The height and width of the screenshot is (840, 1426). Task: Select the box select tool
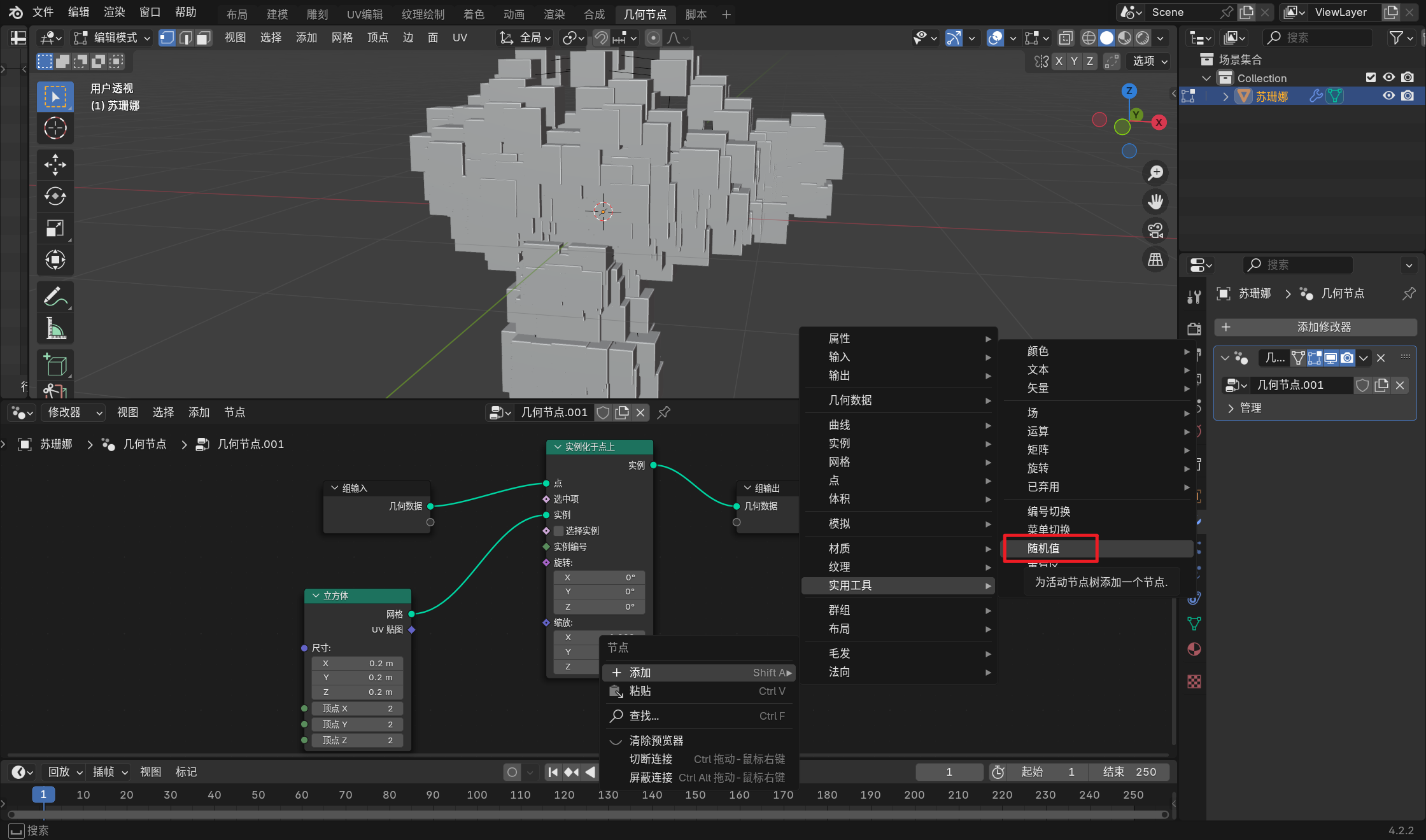point(55,97)
